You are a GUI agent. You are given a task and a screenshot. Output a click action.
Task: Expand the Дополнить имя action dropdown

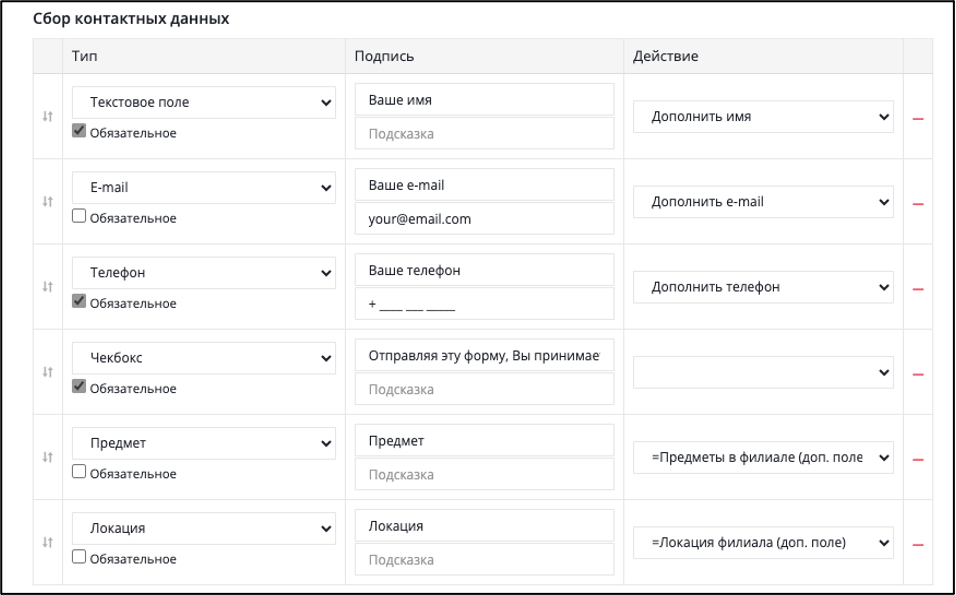763,116
